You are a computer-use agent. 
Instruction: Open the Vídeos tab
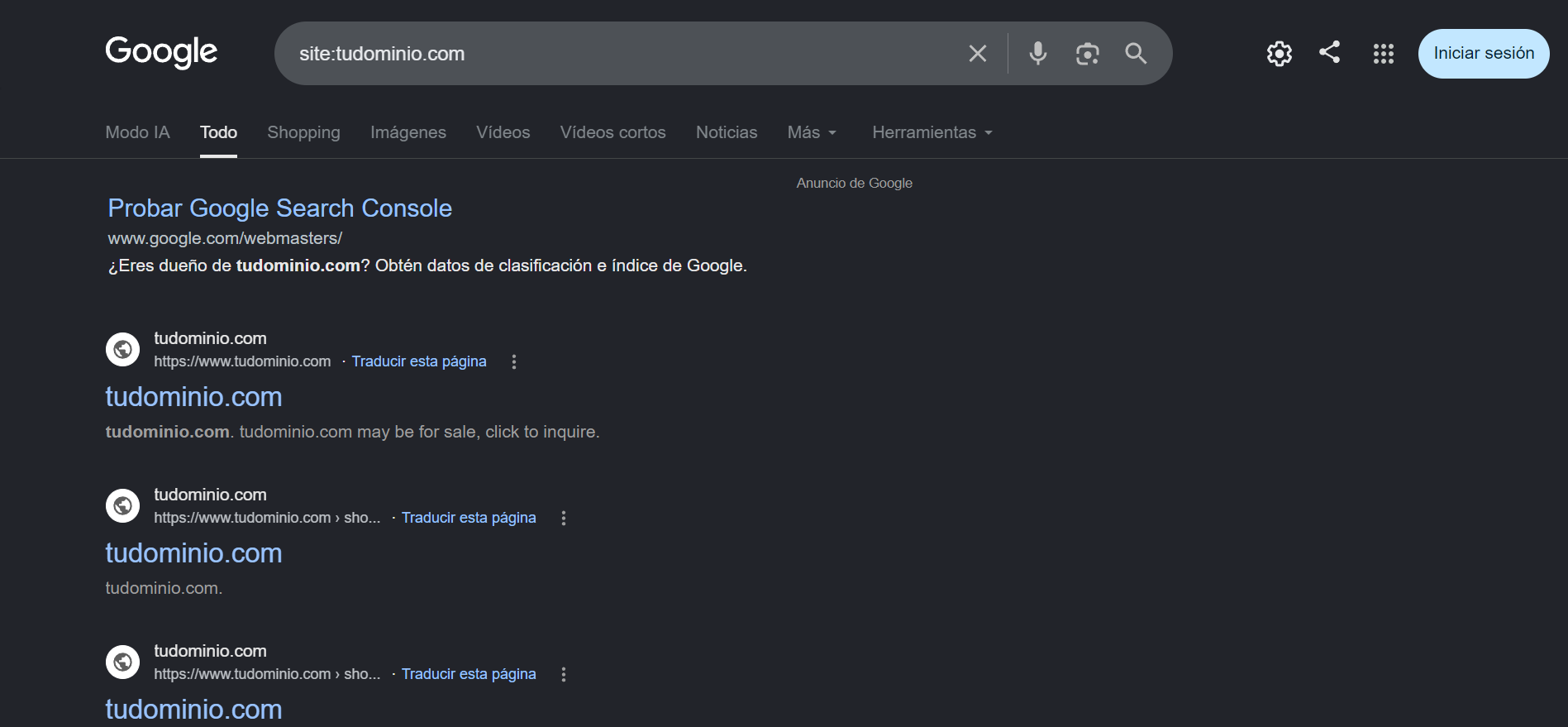(503, 132)
